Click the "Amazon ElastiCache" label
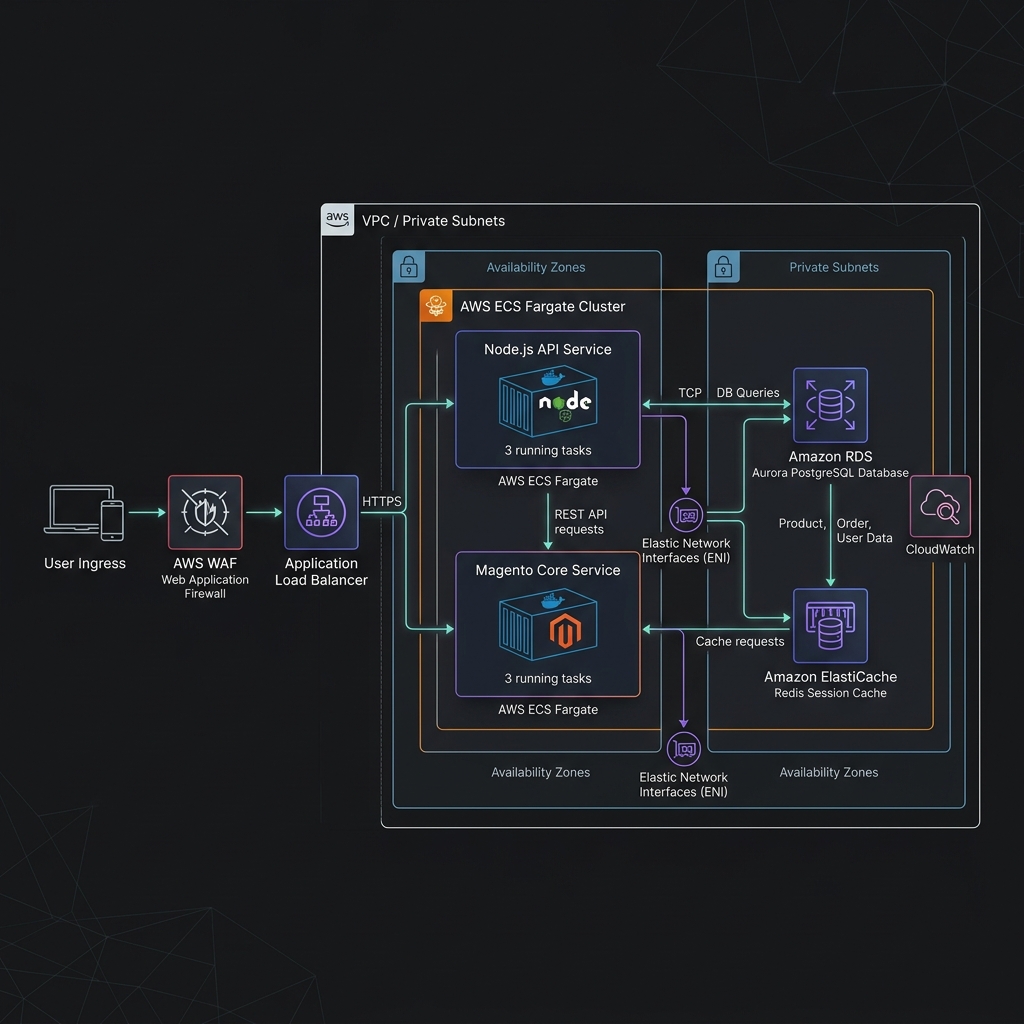 tap(830, 677)
